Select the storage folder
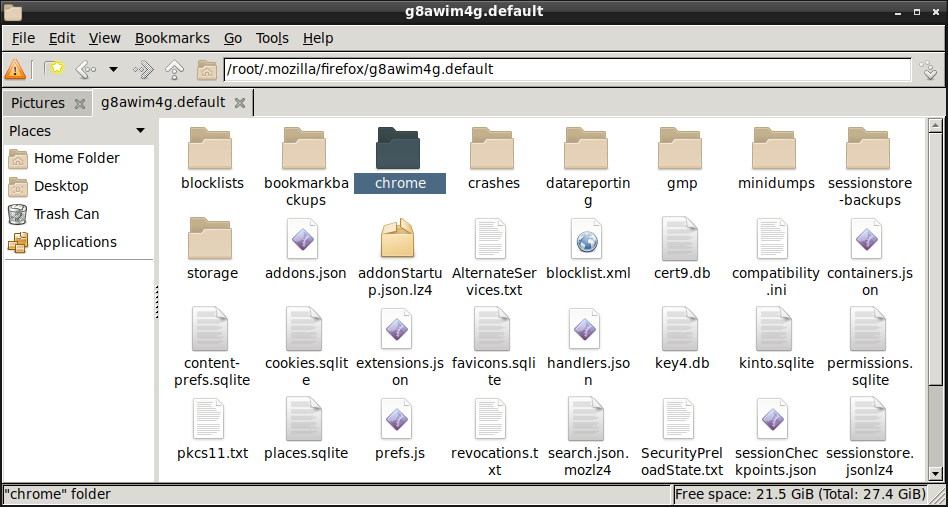 [x=212, y=249]
